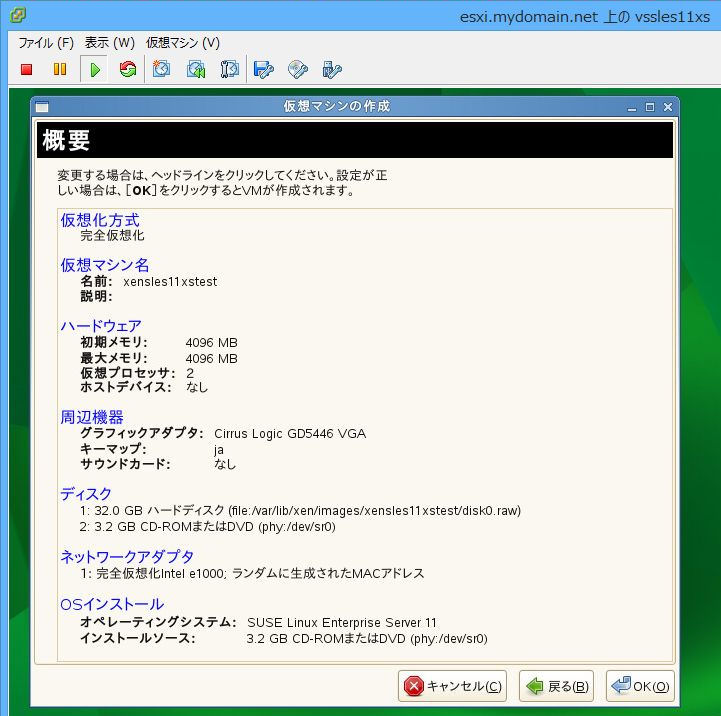The height and width of the screenshot is (716, 721).
Task: Click the USB device connect icon
Action: click(x=332, y=69)
